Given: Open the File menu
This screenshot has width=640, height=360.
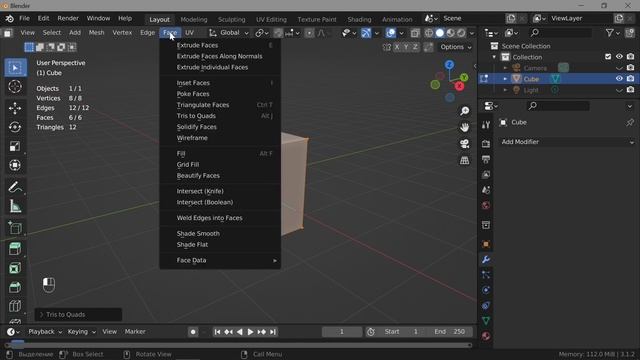Looking at the screenshot, I should (x=24, y=18).
